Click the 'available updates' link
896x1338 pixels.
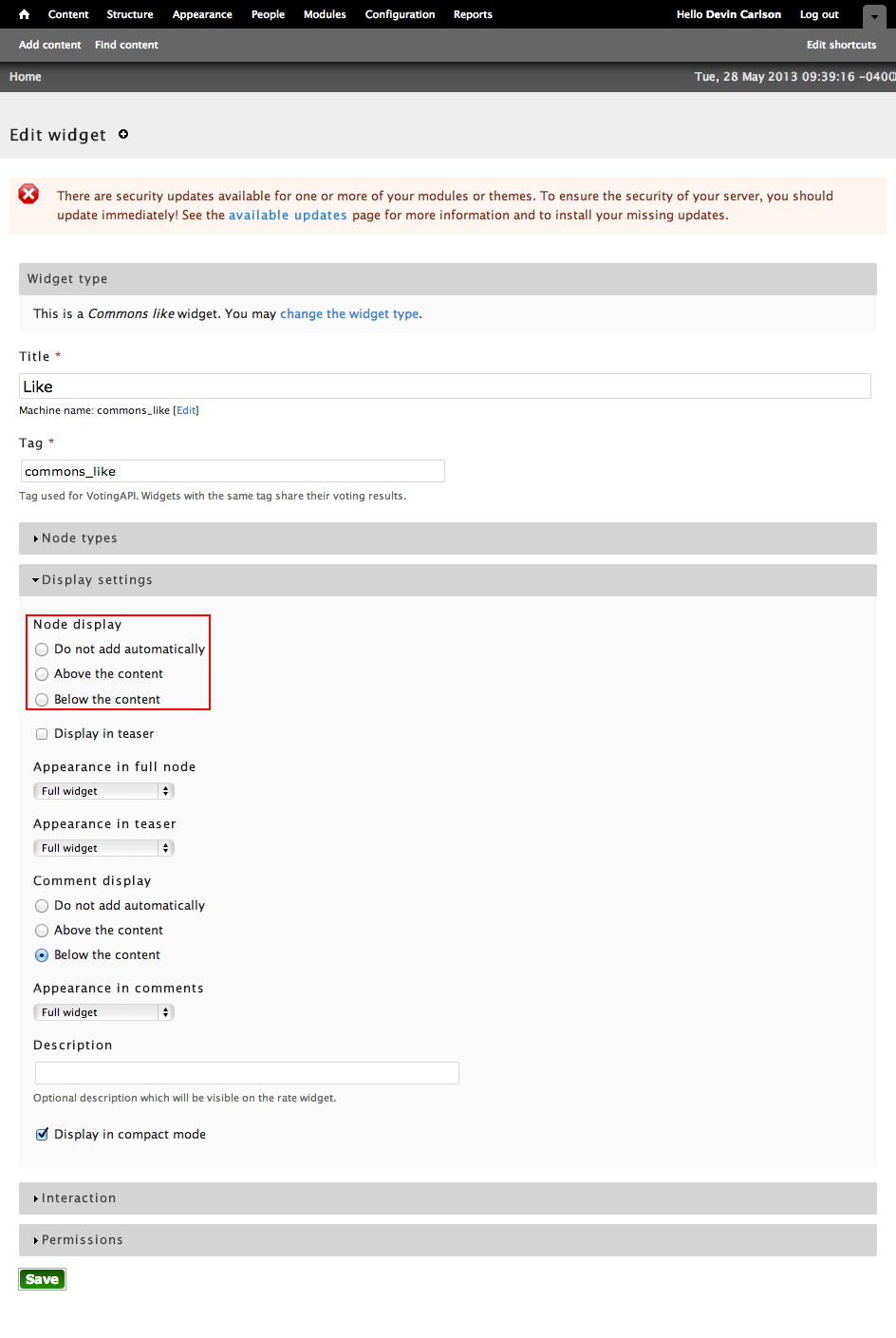coord(288,215)
